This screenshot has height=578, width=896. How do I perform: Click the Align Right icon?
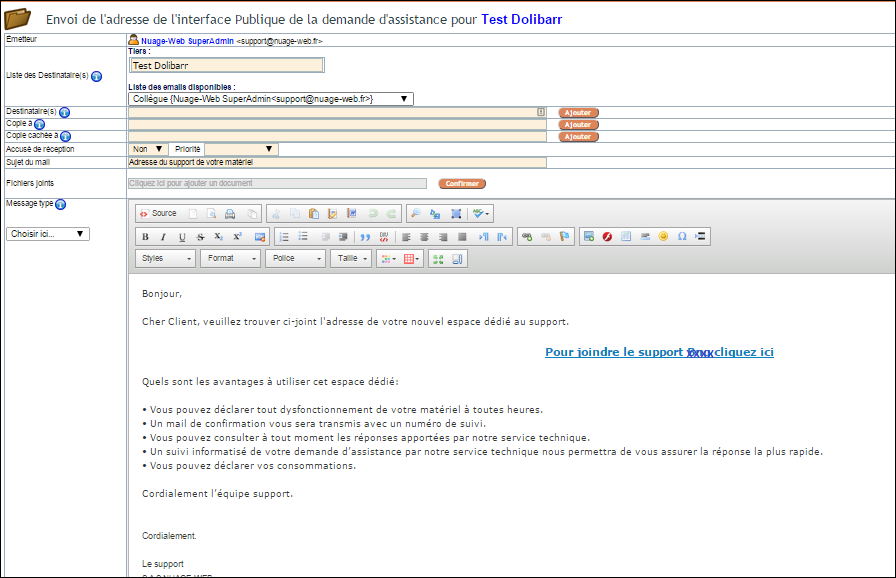tap(443, 236)
